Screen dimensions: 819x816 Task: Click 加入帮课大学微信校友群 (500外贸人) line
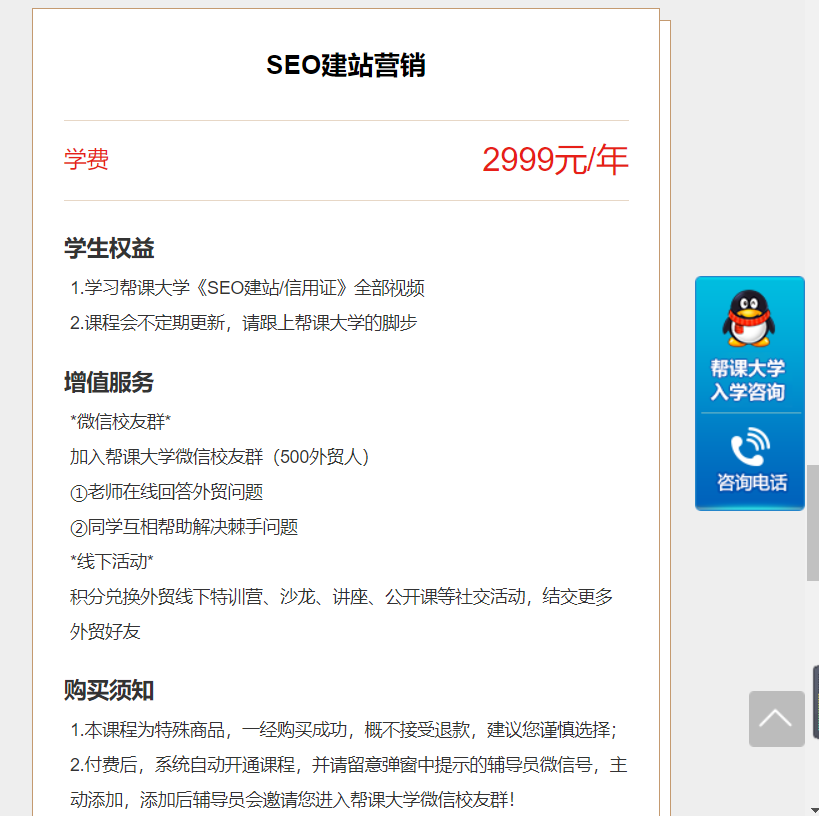click(x=219, y=457)
